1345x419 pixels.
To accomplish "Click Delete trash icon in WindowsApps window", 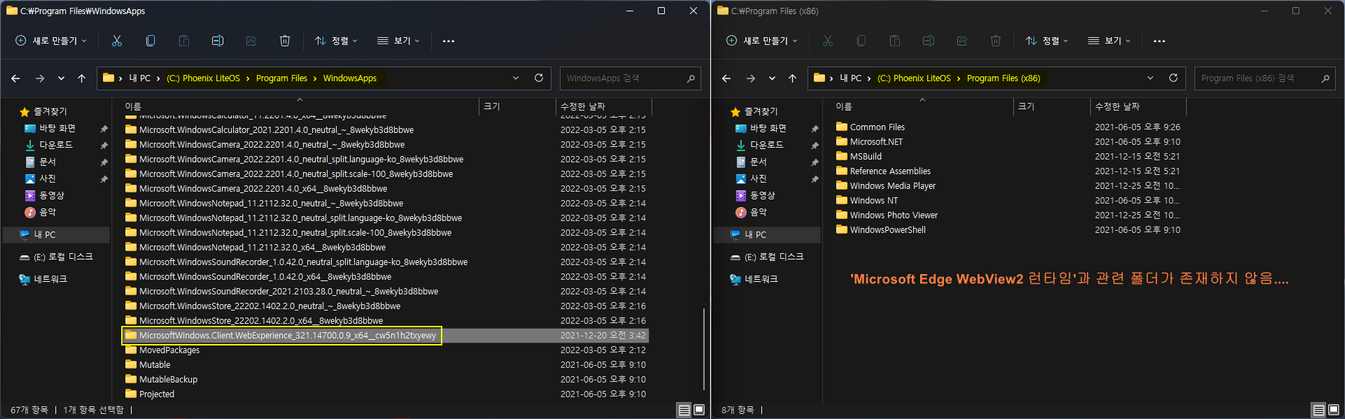I will 285,41.
